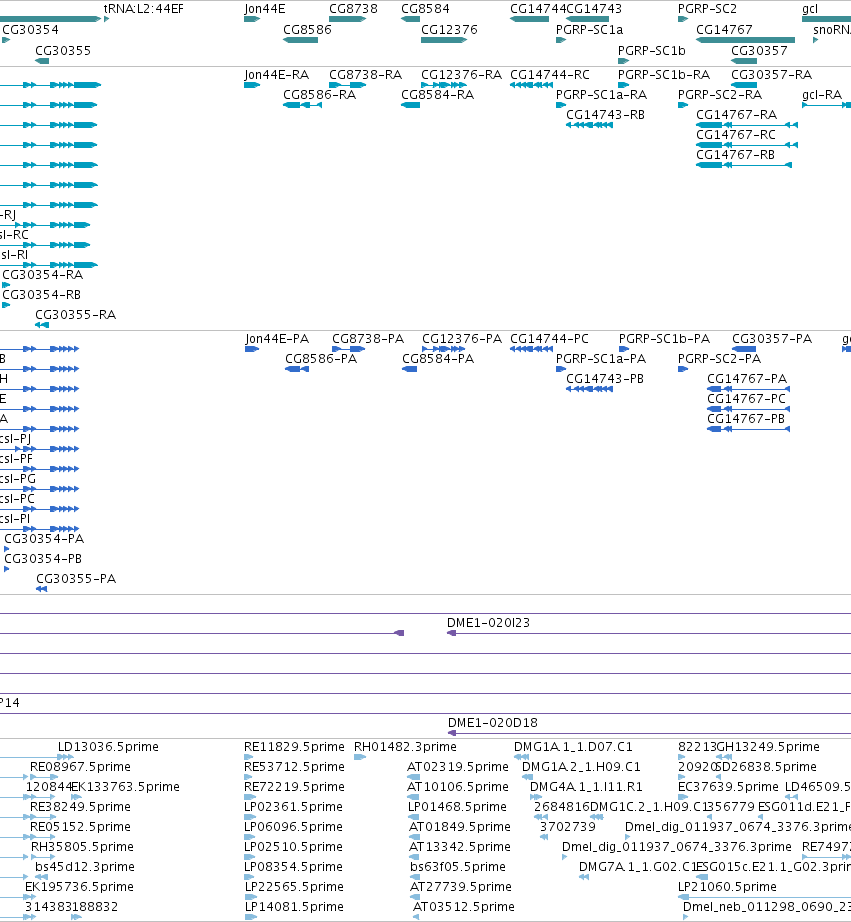Click protein PGRP-SC1a-PA
The height and width of the screenshot is (922, 851).
[601, 359]
